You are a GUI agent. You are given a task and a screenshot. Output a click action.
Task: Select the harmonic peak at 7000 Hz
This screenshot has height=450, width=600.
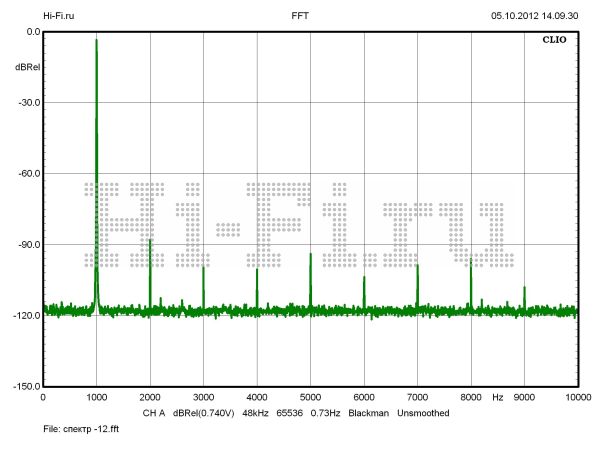417,267
